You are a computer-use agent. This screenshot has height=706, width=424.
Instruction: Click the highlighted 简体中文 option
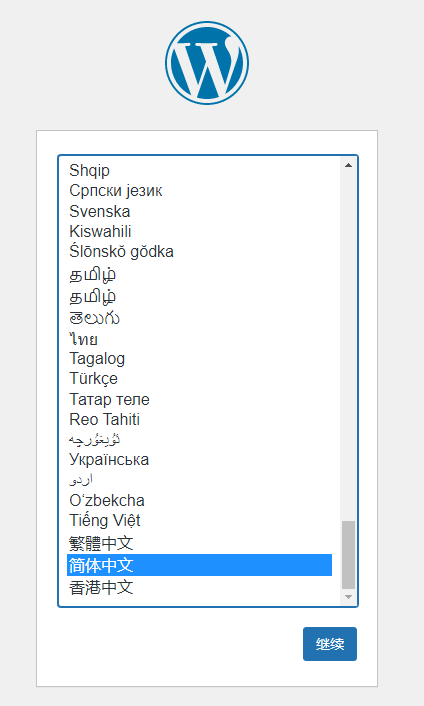199,565
